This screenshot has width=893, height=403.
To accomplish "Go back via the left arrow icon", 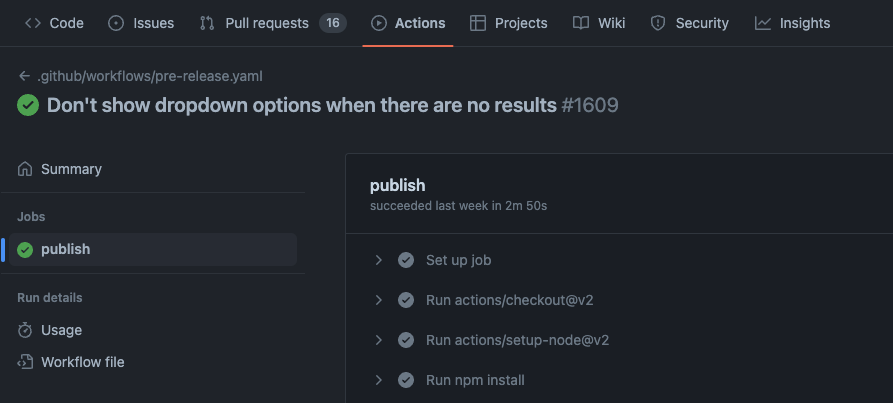I will point(24,76).
